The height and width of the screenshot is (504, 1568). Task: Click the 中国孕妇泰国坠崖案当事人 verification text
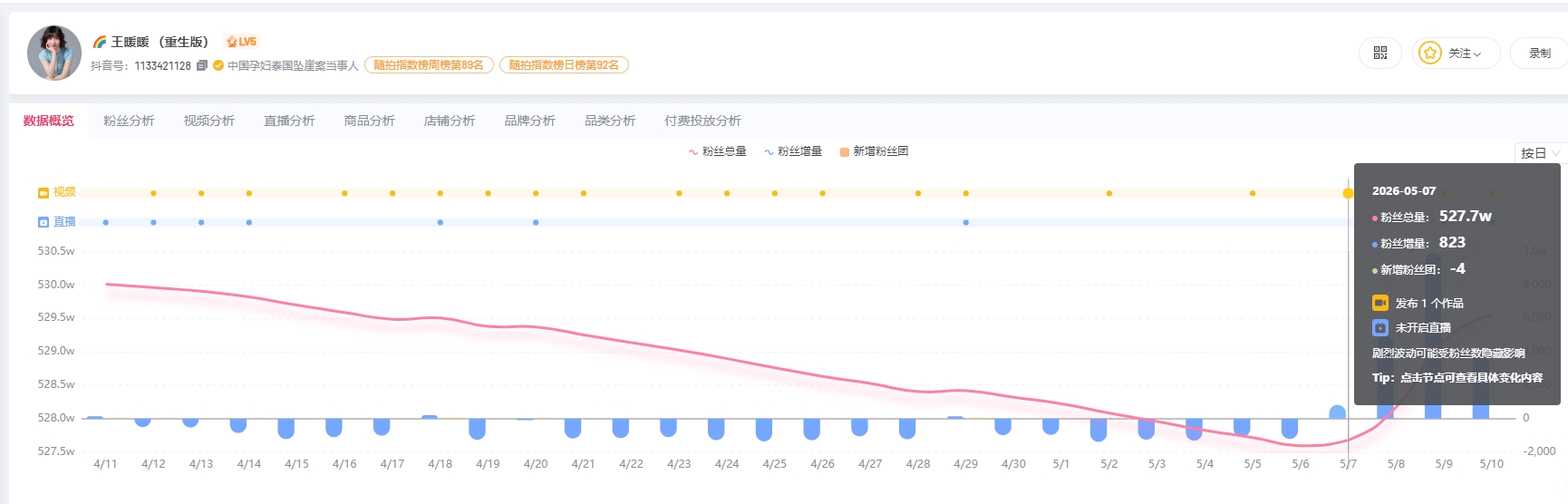tap(294, 65)
